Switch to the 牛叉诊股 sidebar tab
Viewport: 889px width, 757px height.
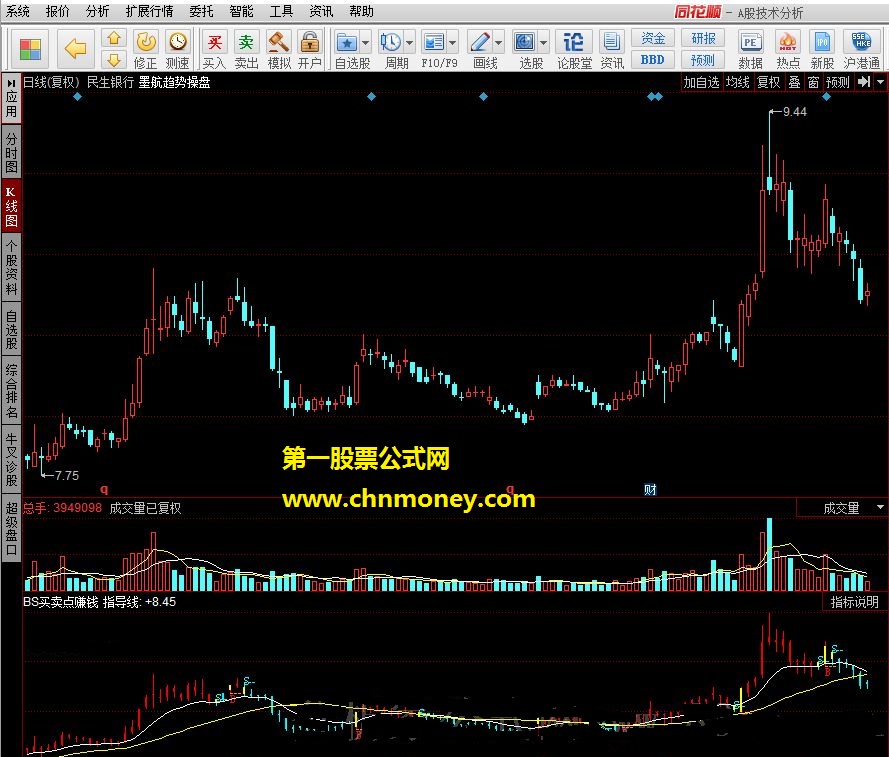(x=11, y=459)
